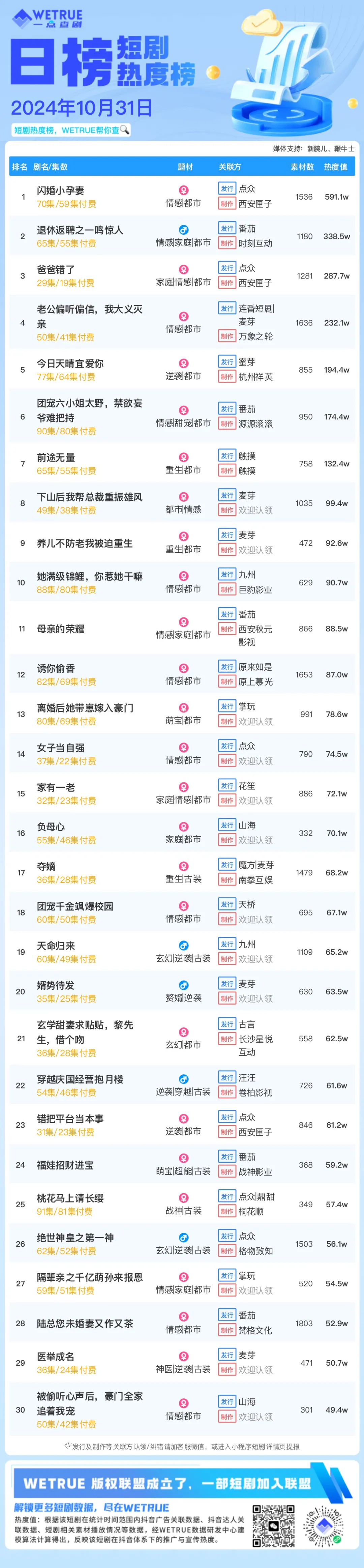The width and height of the screenshot is (364, 1568).
Task: Click the male icon beside 天命归来
Action: [183, 945]
